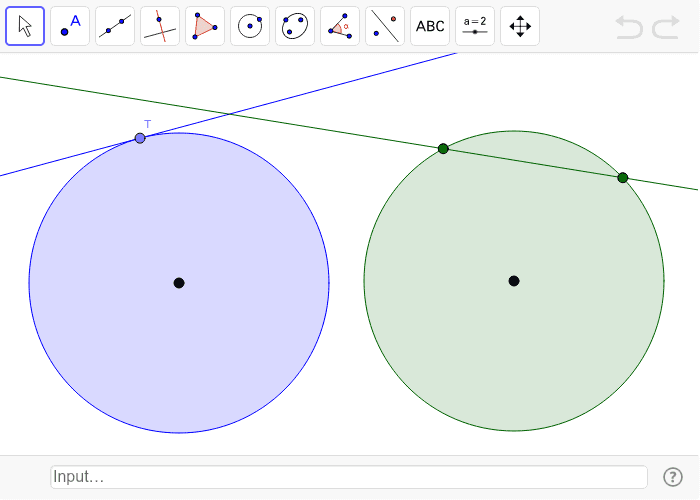700x500 pixels.
Task: Undo the last action
Action: point(629,27)
